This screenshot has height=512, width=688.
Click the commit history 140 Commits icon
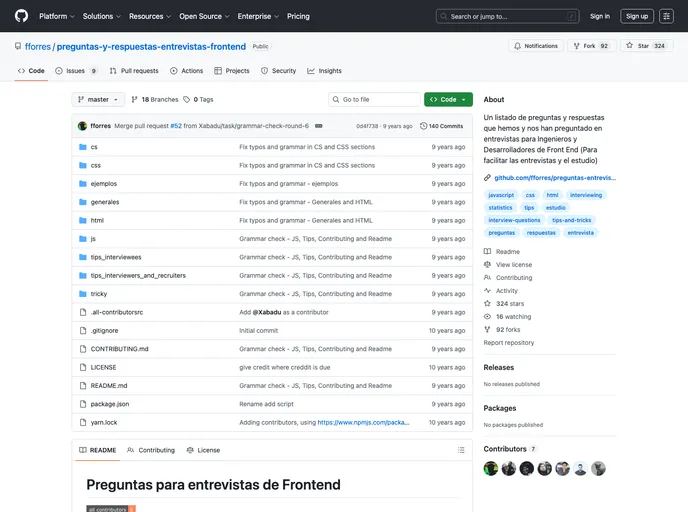coord(424,126)
